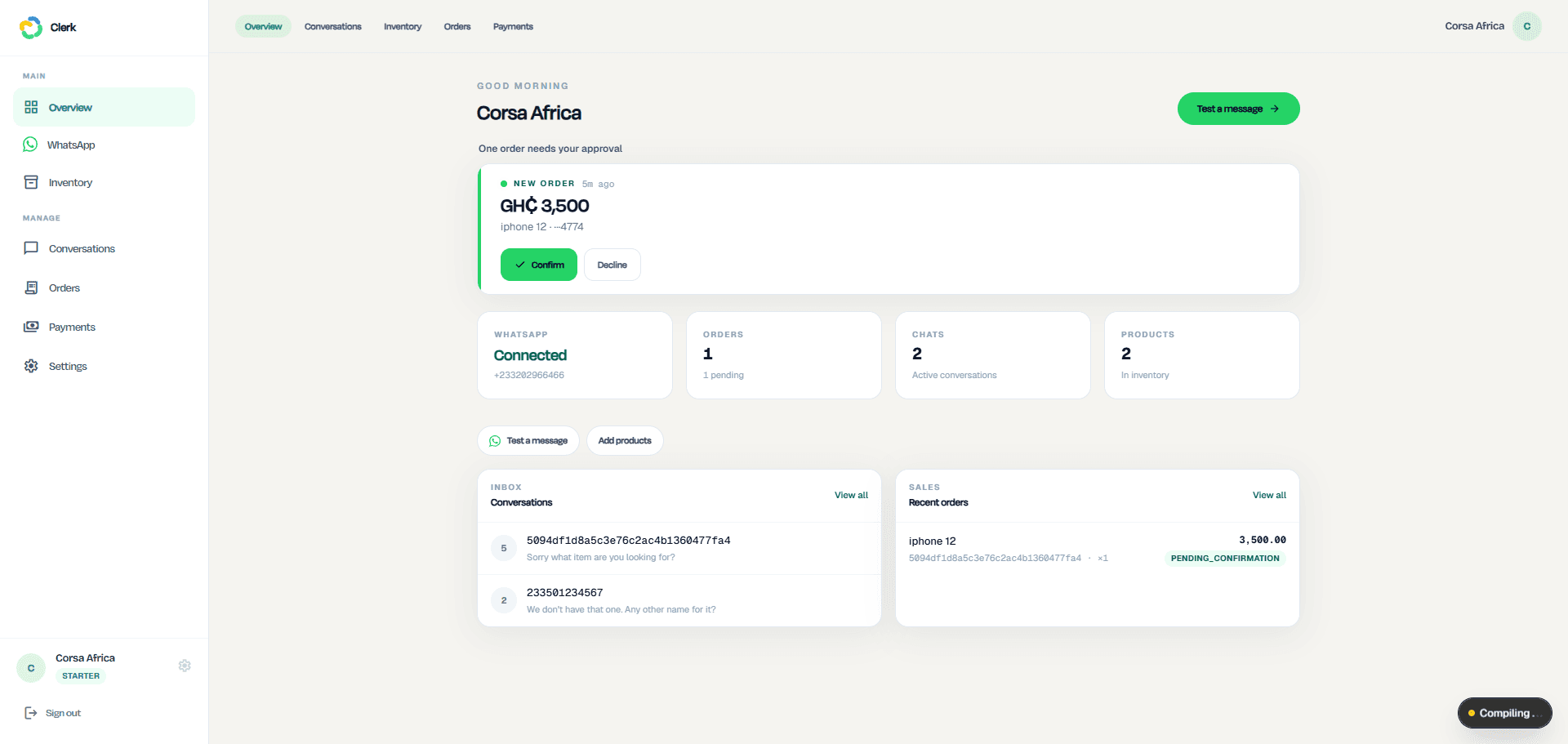The image size is (1568, 744).
Task: Click the C avatar in the top-right header
Action: click(1527, 26)
